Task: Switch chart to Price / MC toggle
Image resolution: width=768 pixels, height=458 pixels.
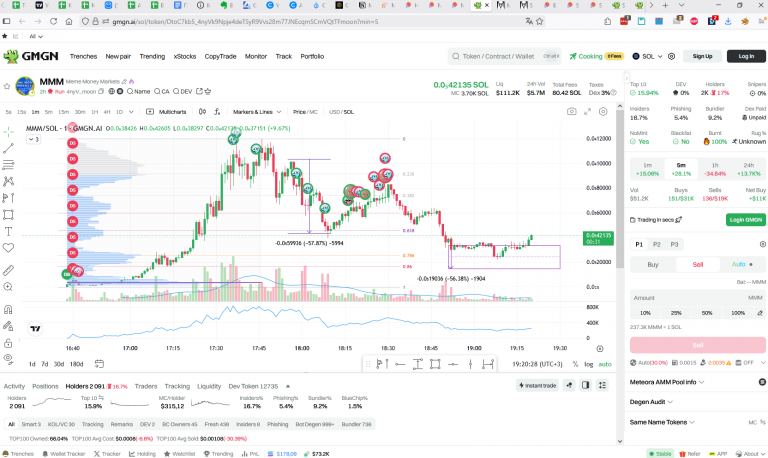Action: pyautogui.click(x=305, y=112)
